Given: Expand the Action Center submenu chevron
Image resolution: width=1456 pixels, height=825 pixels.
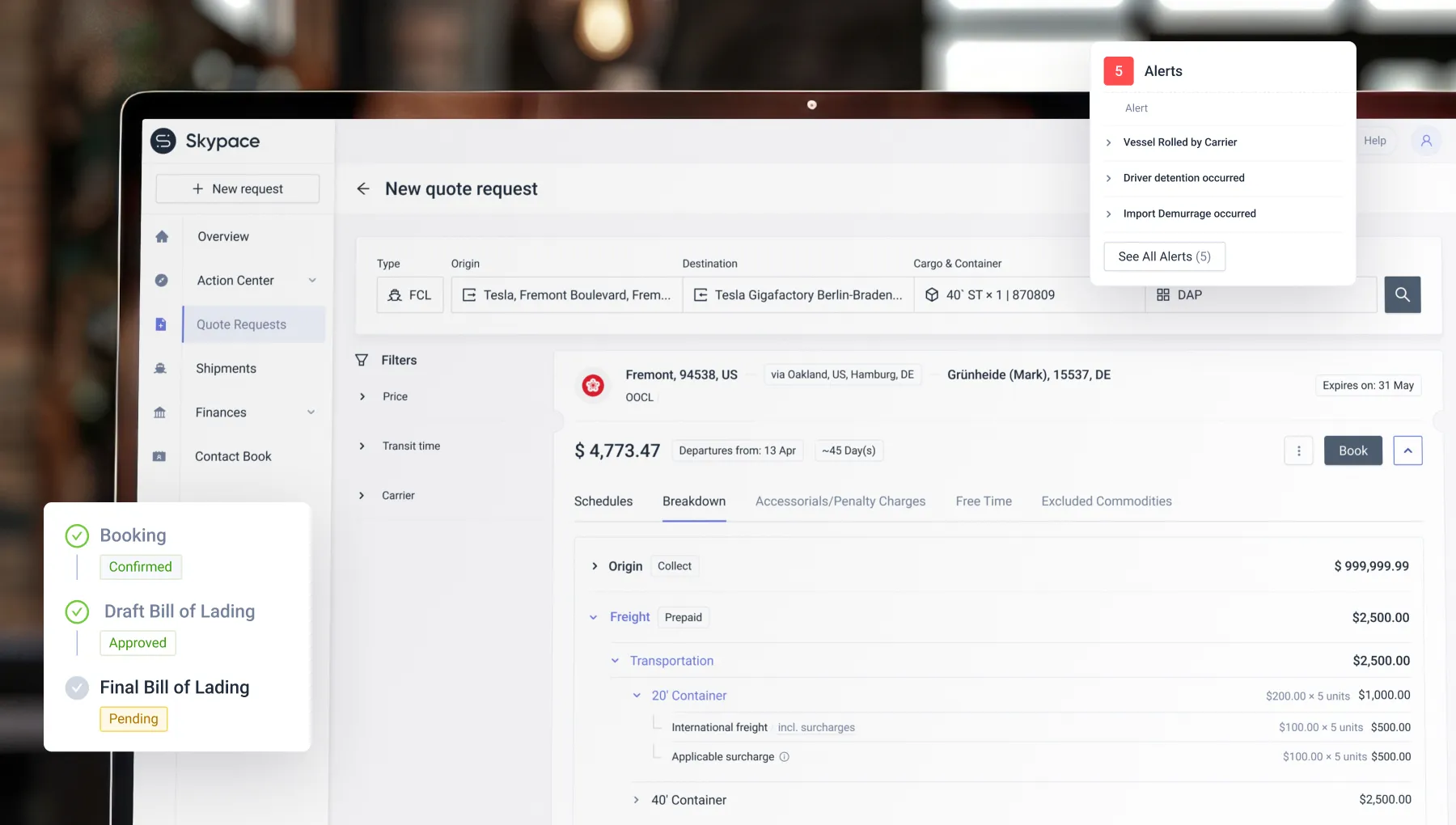Looking at the screenshot, I should click(x=312, y=281).
